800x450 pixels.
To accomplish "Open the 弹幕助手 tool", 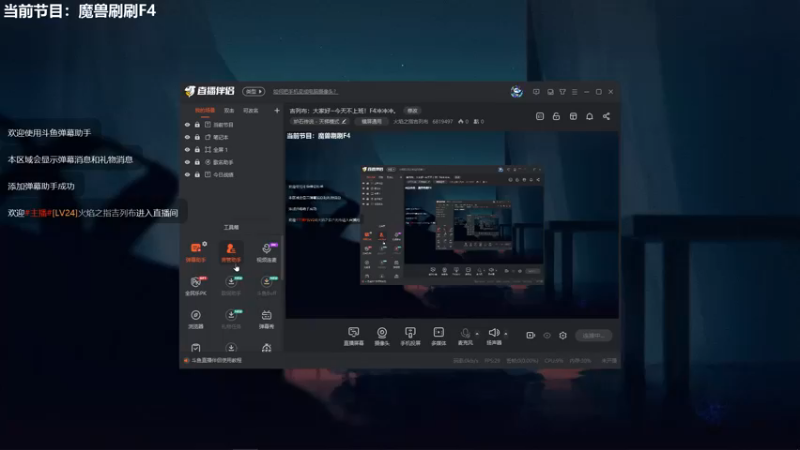I will click(x=195, y=252).
